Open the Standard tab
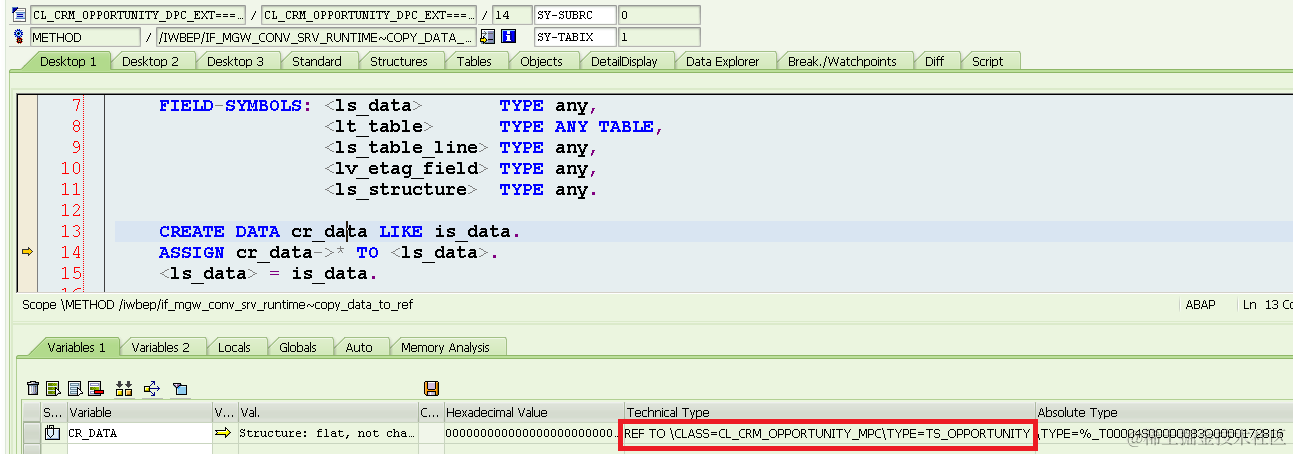Screen dimensions: 1293x454 pyautogui.click(x=316, y=61)
